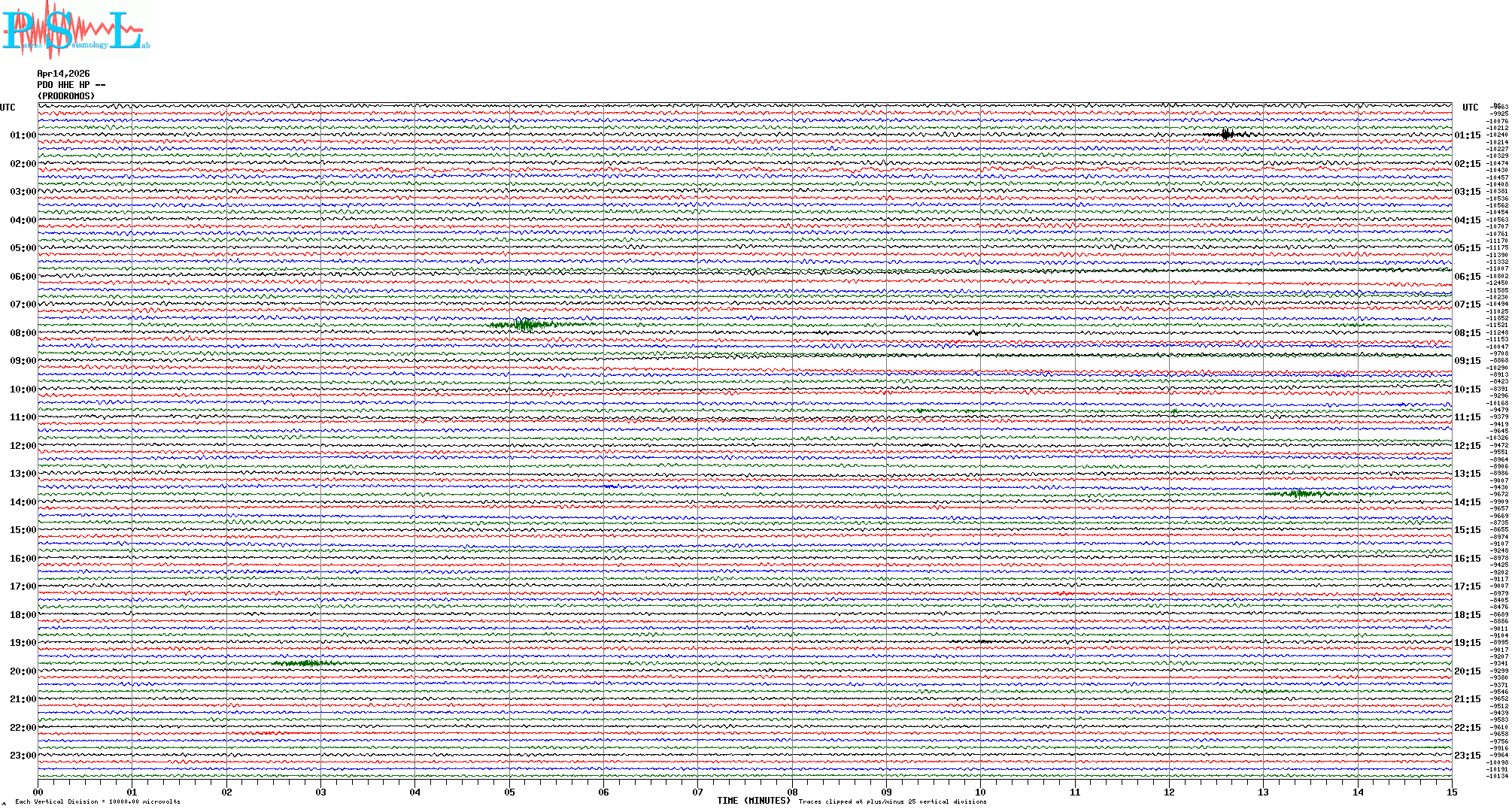The width and height of the screenshot is (1512, 812).
Task: Click the left UTC axis label
Action: tap(8, 108)
